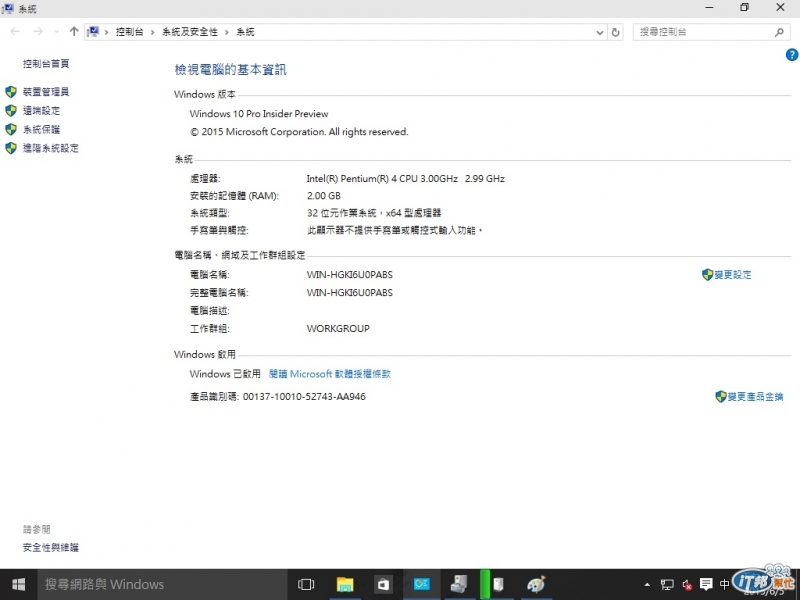Select 系統 breadcrumb in address bar
This screenshot has height=600, width=800.
(x=245, y=32)
